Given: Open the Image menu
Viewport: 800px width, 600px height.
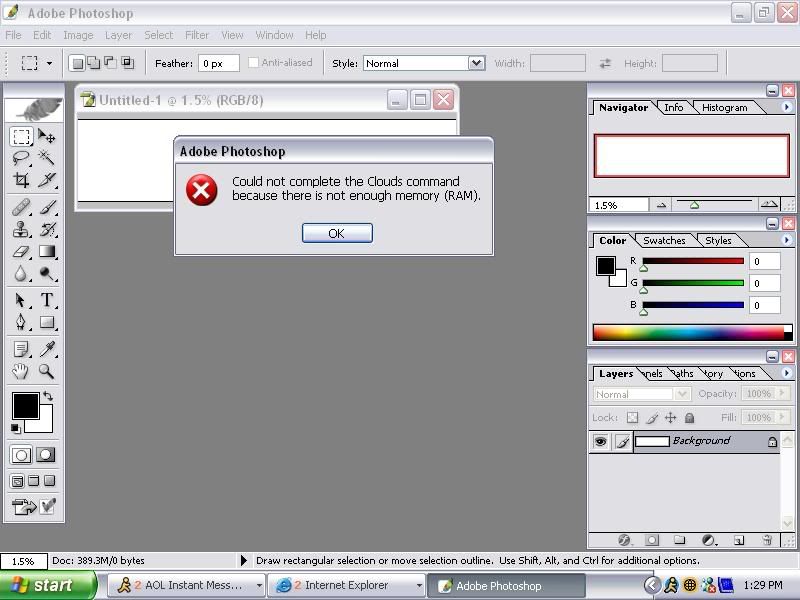Looking at the screenshot, I should tap(78, 35).
